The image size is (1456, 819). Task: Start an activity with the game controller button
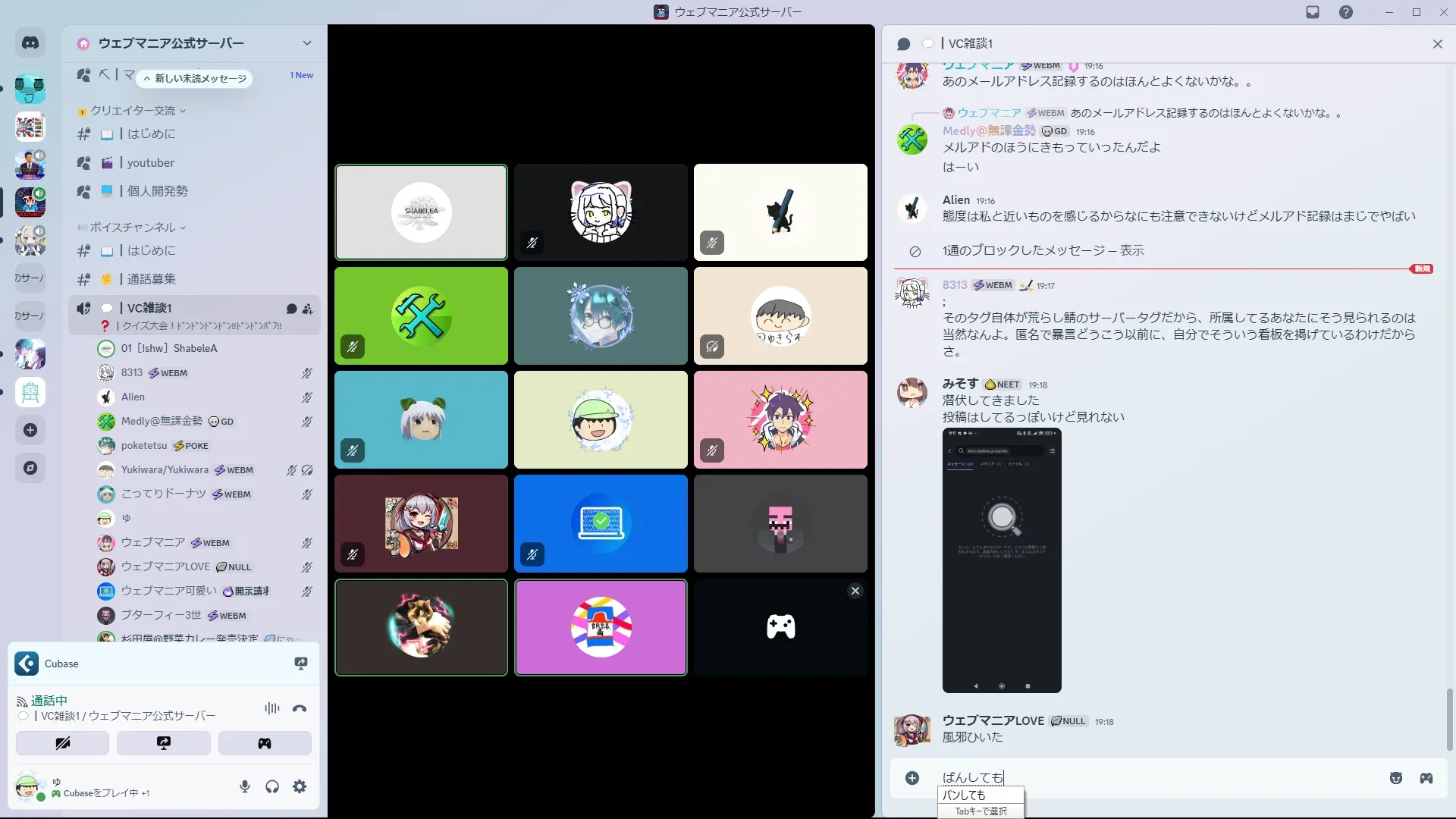point(265,743)
